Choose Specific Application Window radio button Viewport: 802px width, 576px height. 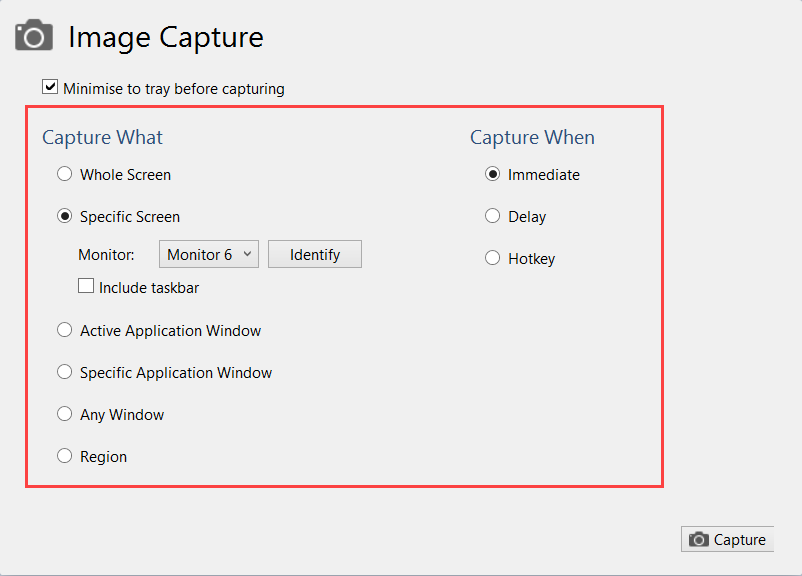65,372
